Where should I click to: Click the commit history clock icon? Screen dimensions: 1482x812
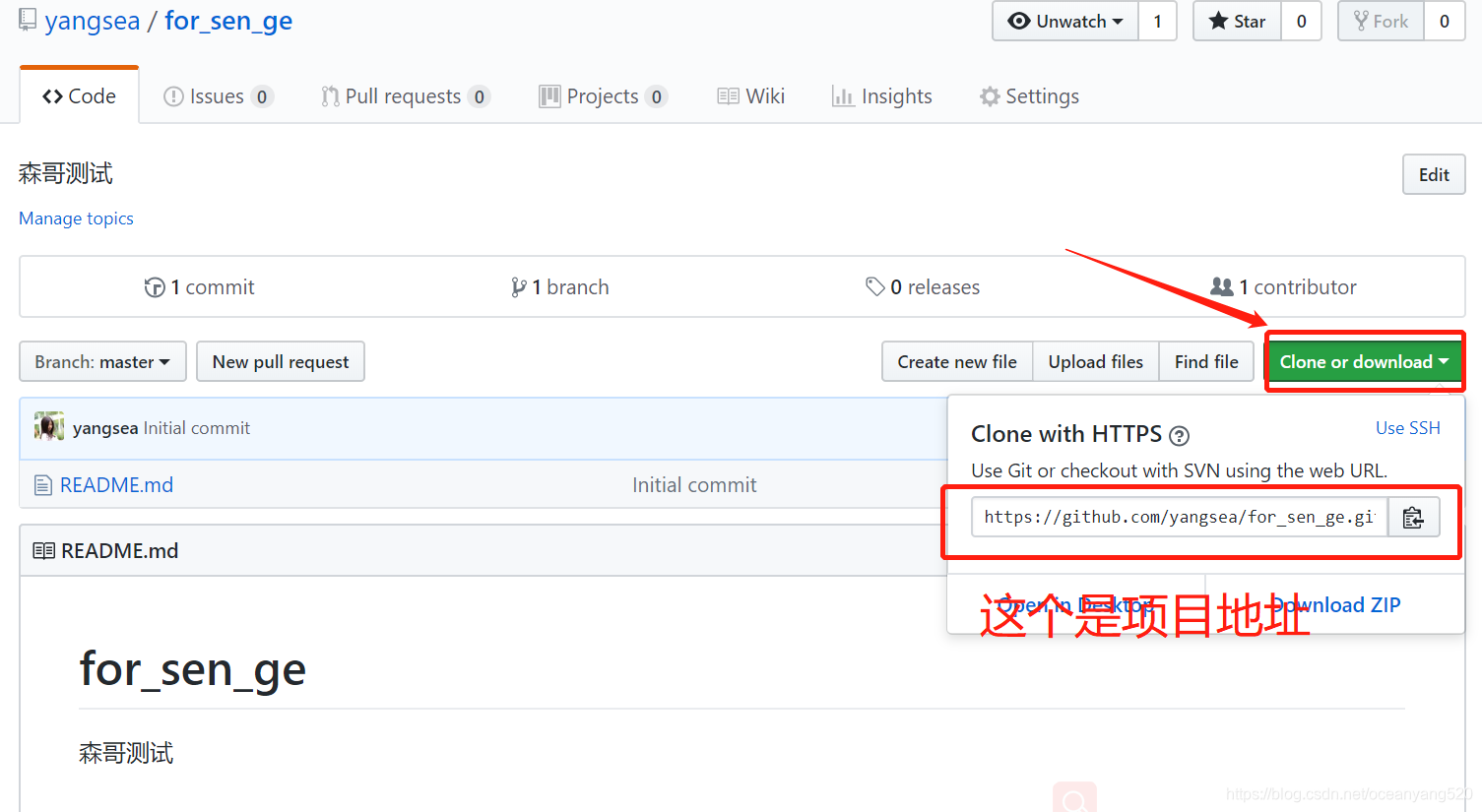pos(155,287)
